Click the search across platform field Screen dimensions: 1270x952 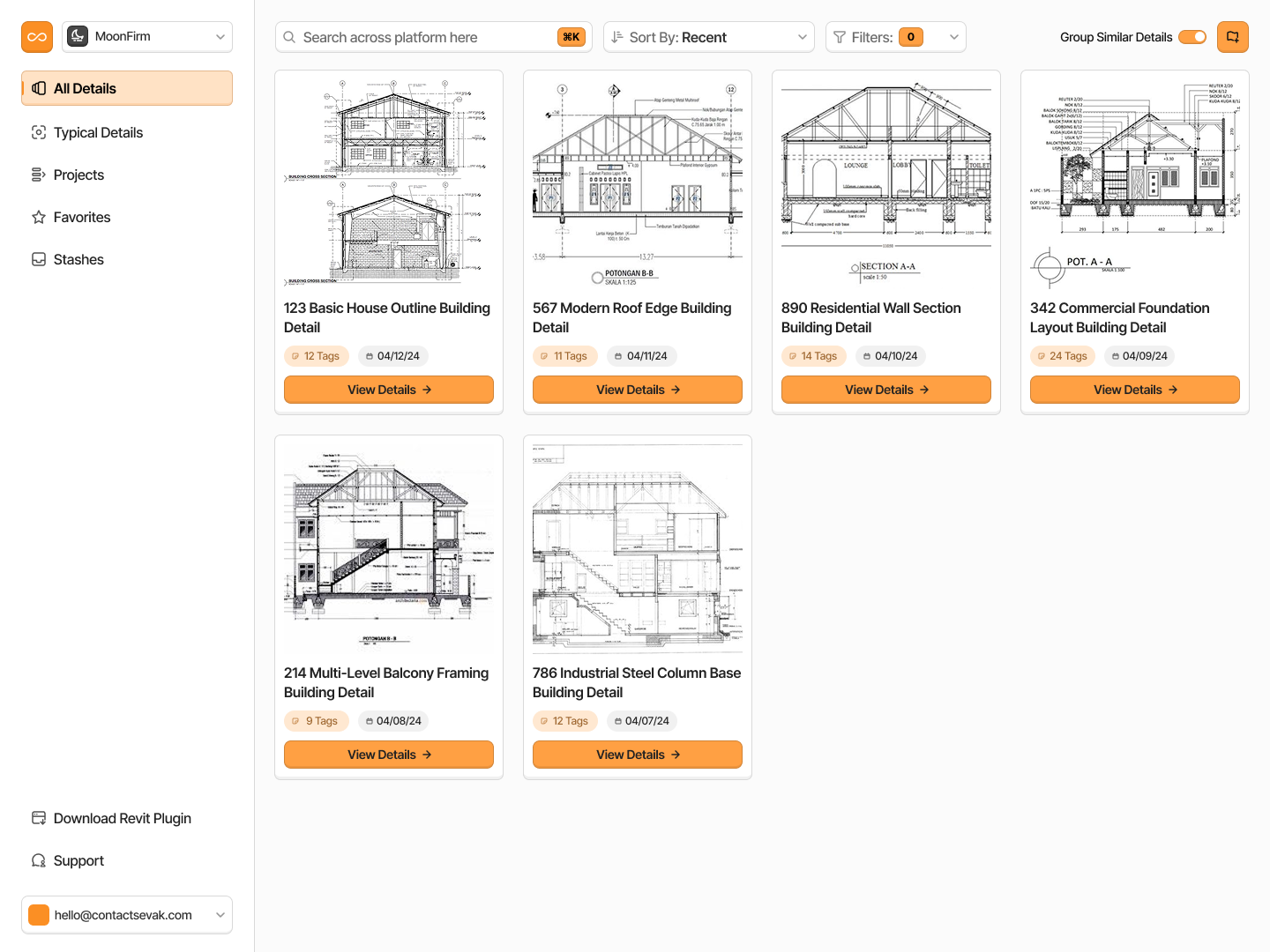[423, 37]
